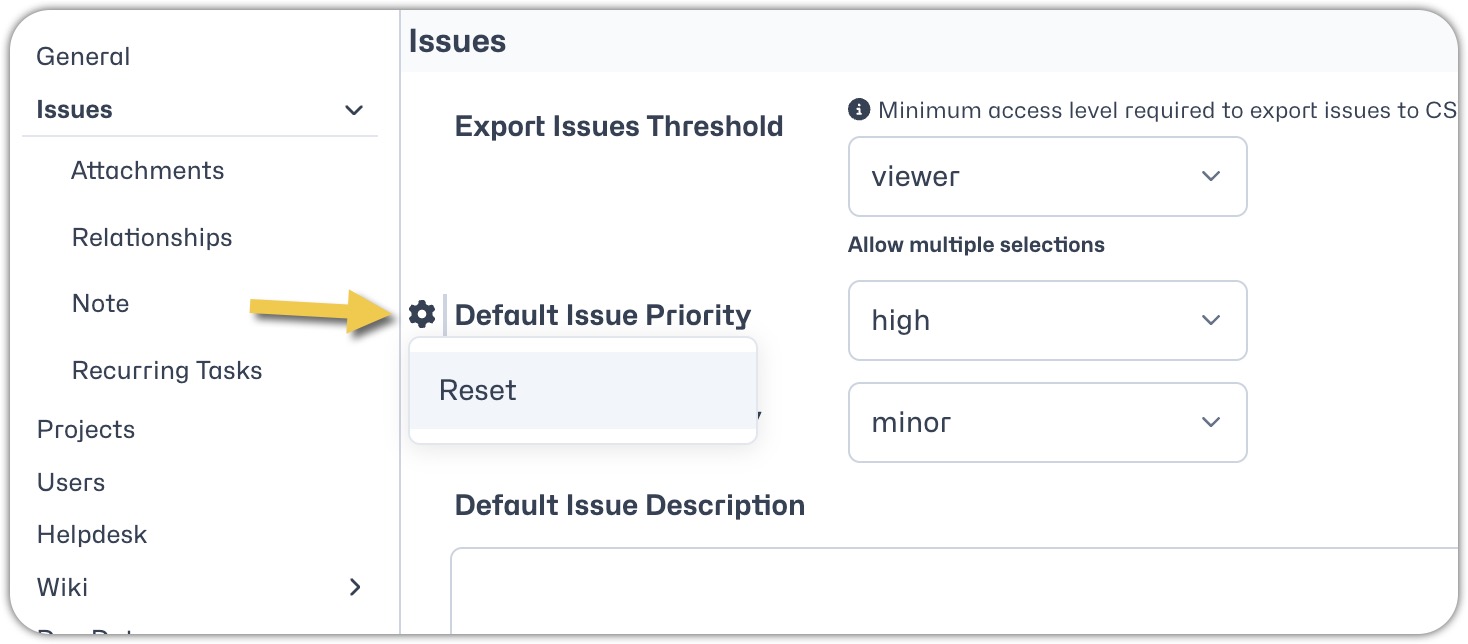The image size is (1468, 644).
Task: Open the minor severity dropdown
Action: pyautogui.click(x=1047, y=422)
